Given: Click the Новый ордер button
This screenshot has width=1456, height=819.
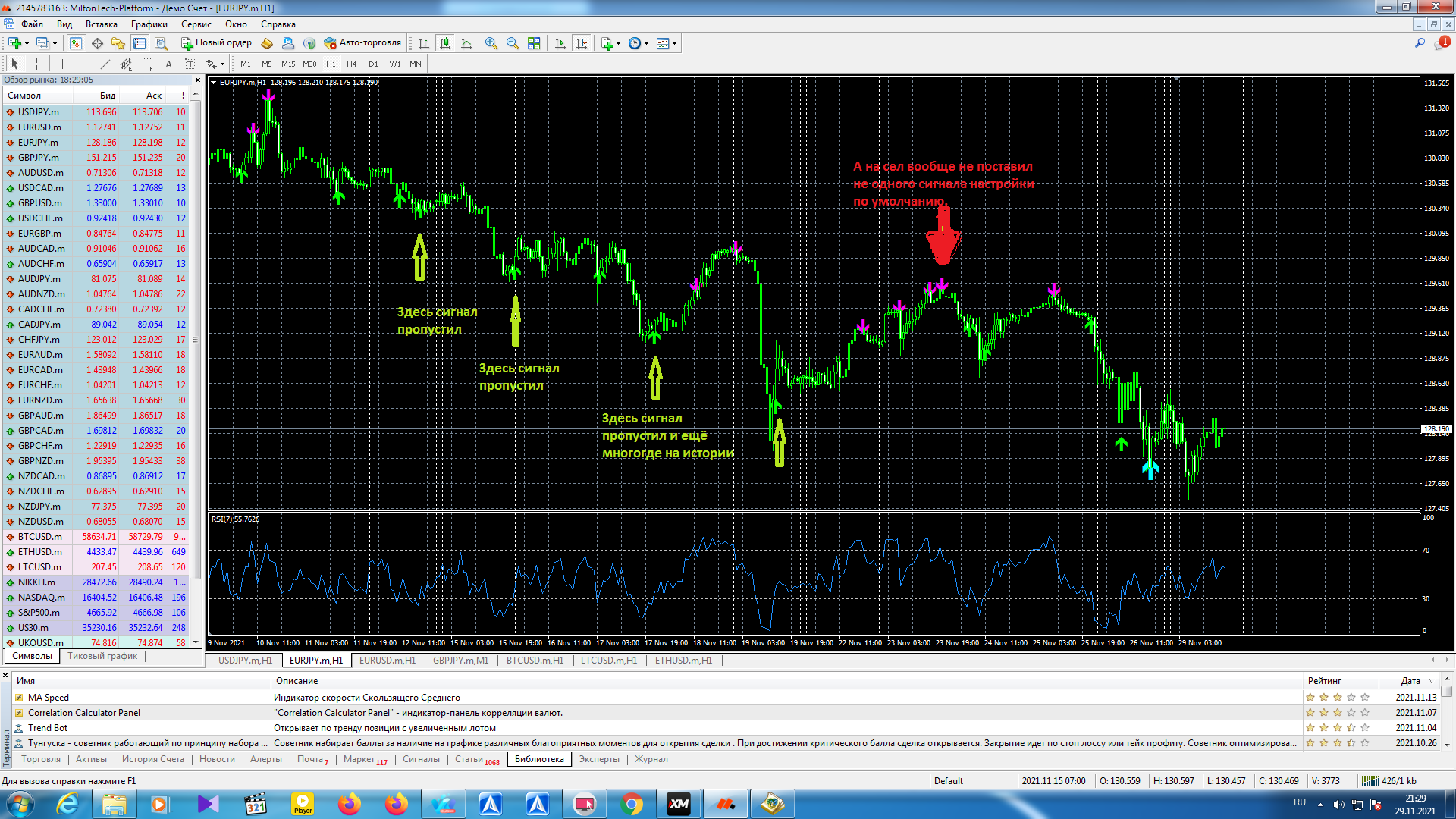Looking at the screenshot, I should click(x=216, y=43).
